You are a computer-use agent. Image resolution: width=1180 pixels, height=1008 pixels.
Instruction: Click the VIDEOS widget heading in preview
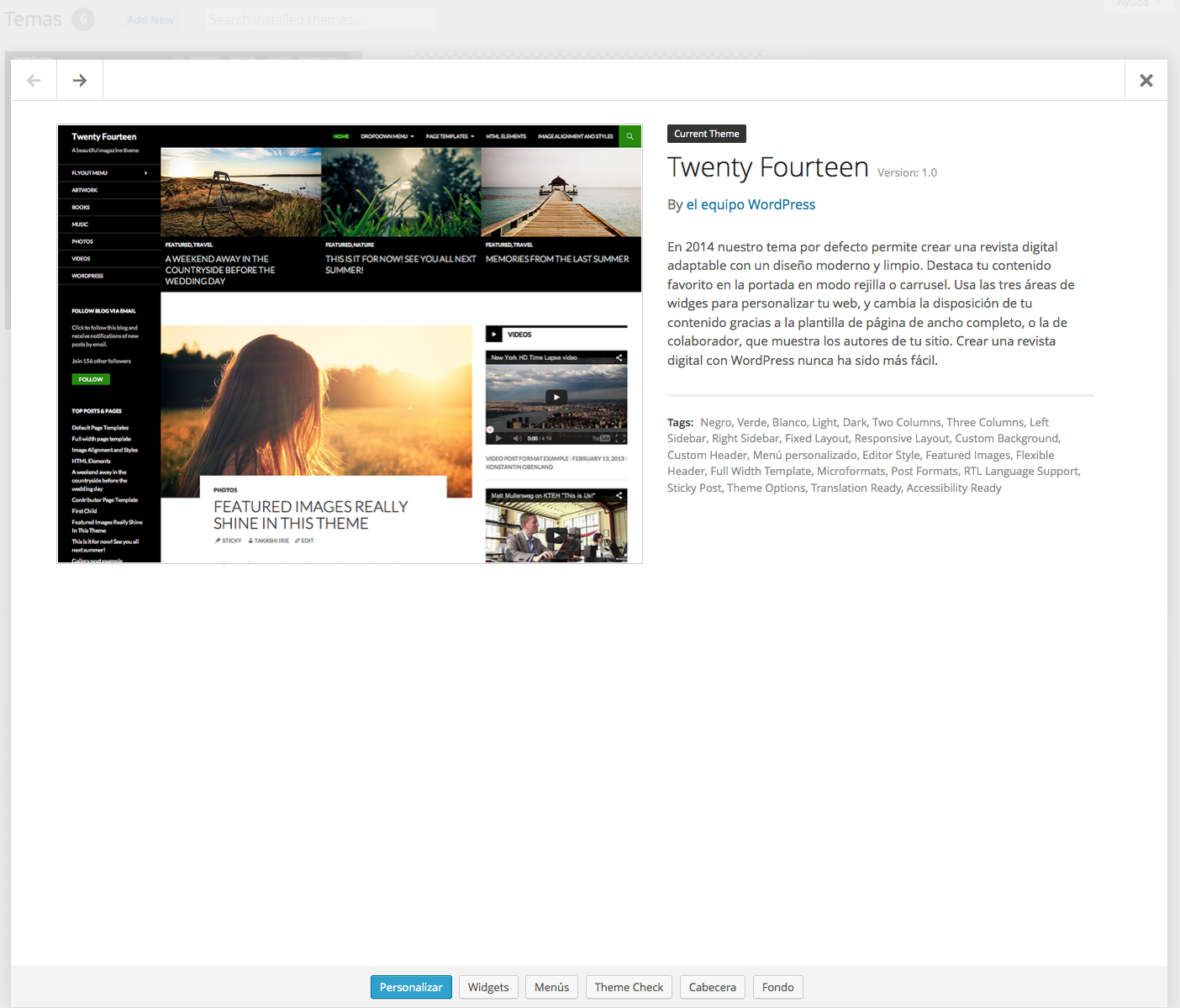(x=519, y=335)
